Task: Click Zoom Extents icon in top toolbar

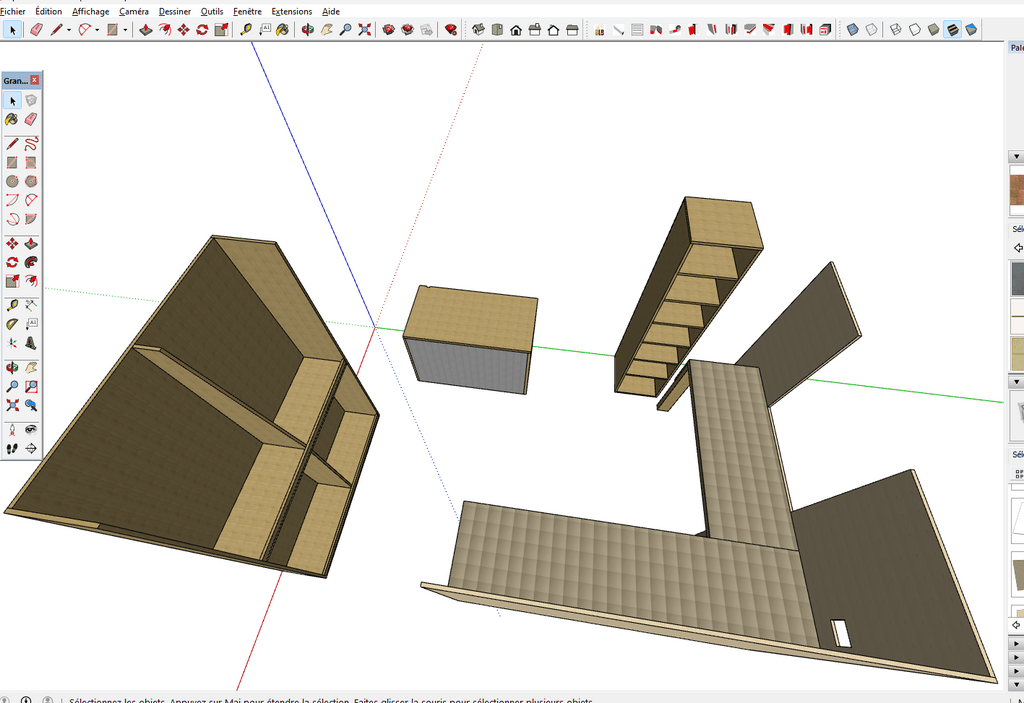Action: click(x=364, y=30)
